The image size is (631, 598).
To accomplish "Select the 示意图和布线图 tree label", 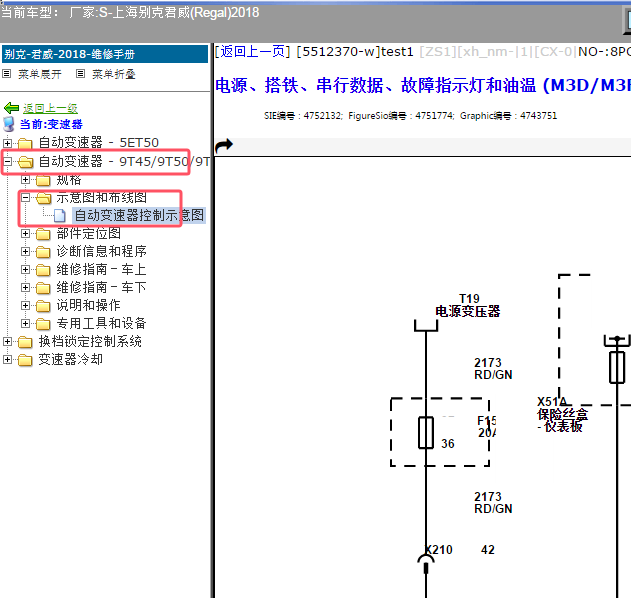I will pos(101,197).
